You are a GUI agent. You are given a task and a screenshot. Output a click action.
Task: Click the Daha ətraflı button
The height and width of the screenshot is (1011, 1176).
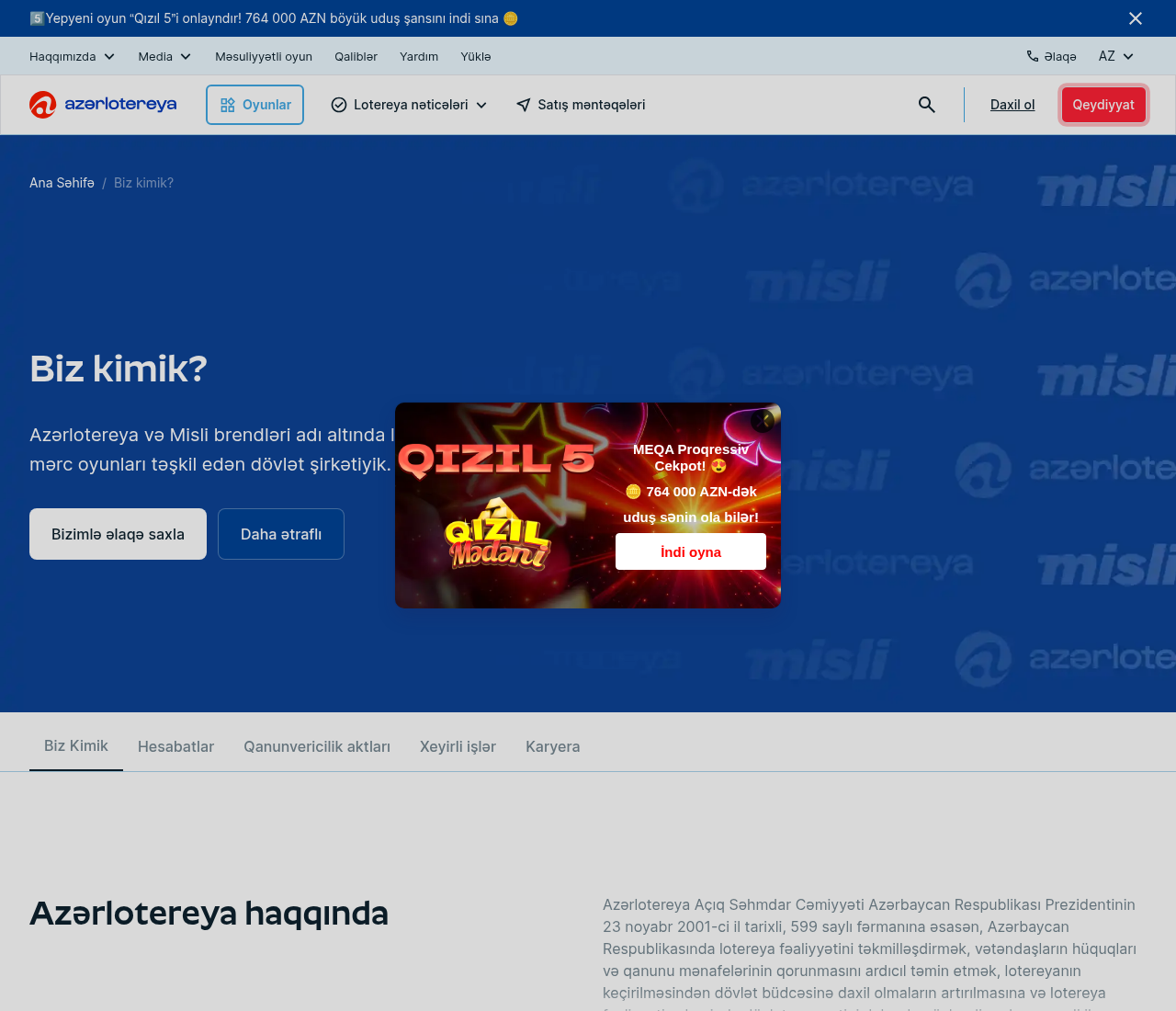(281, 534)
